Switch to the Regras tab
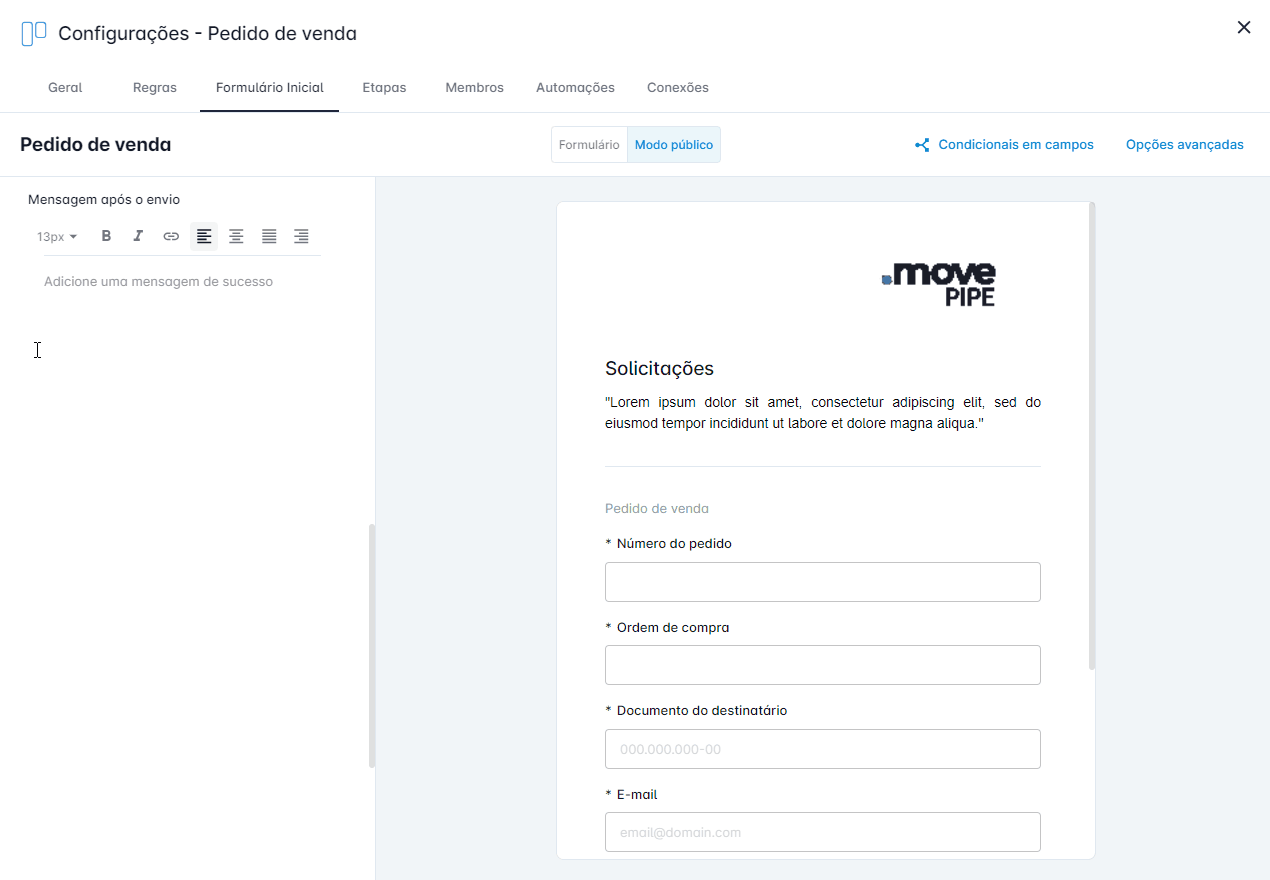The height and width of the screenshot is (880, 1270). point(155,87)
